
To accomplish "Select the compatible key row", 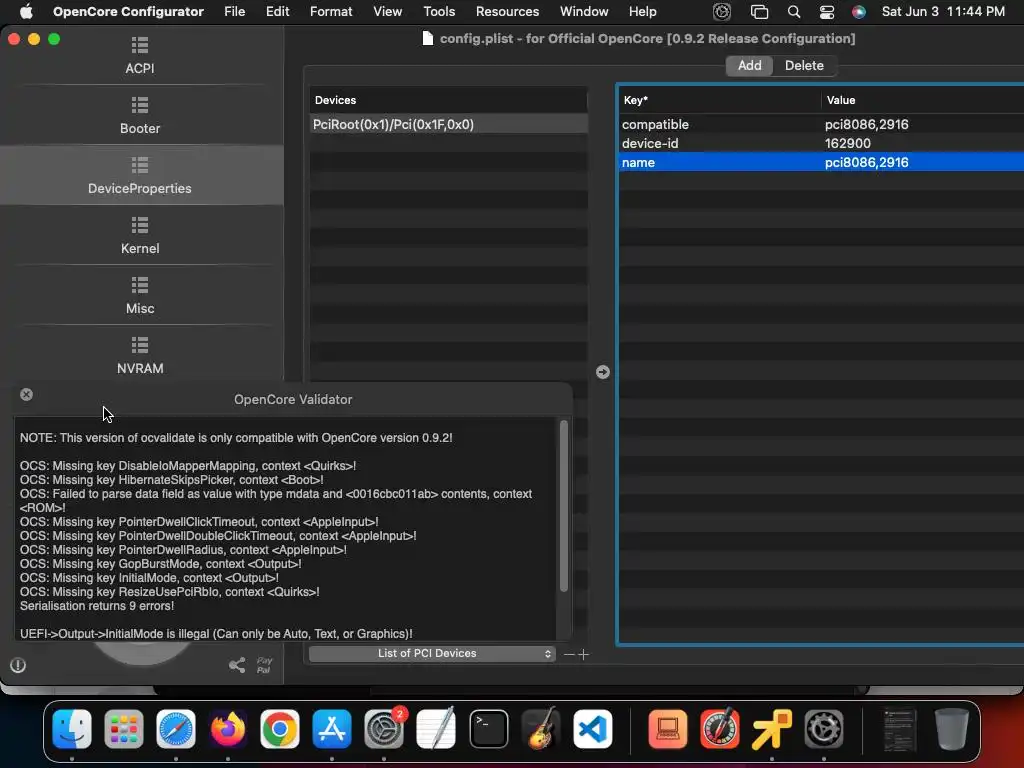I will coord(822,124).
